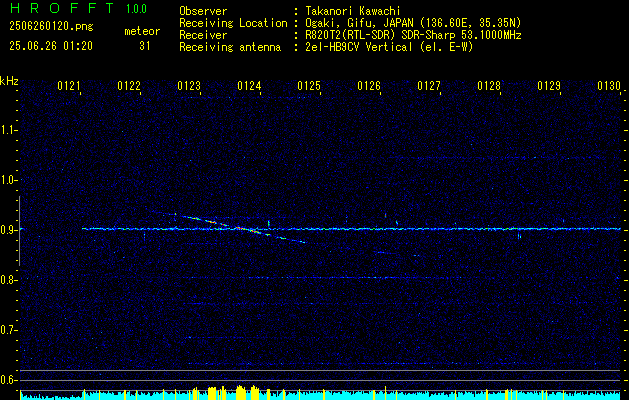This screenshot has width=629, height=400.
Task: Click the yellow peaks in the bottom intensity bar
Action: 227,392
